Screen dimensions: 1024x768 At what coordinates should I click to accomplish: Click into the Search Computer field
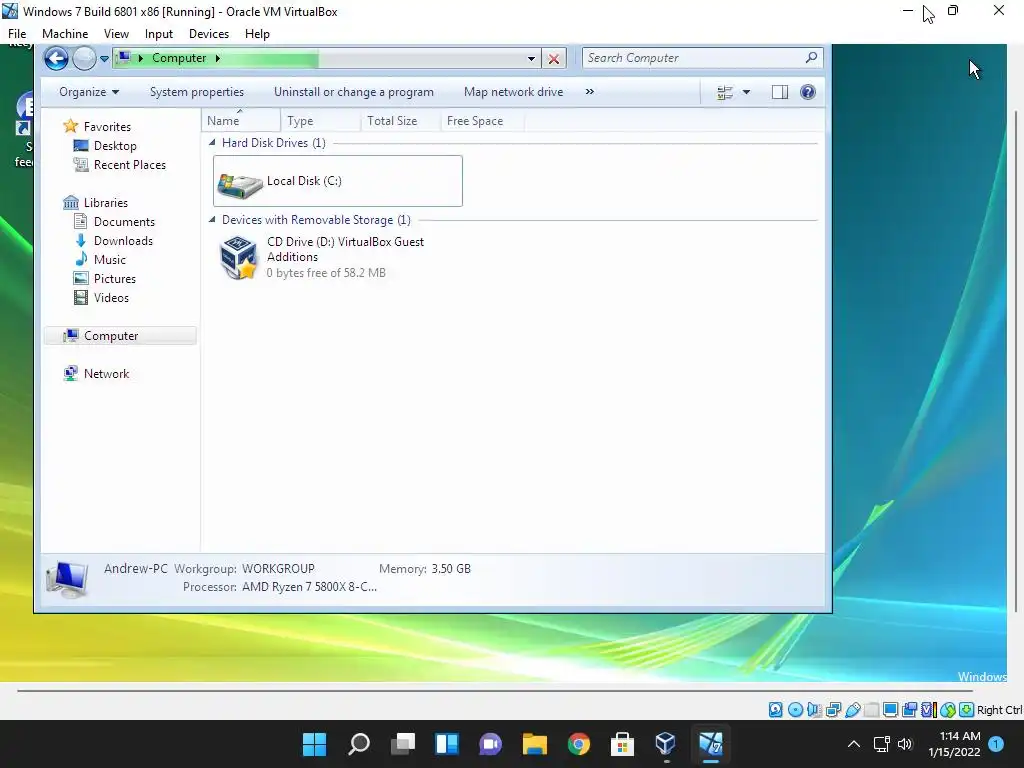pyautogui.click(x=702, y=58)
